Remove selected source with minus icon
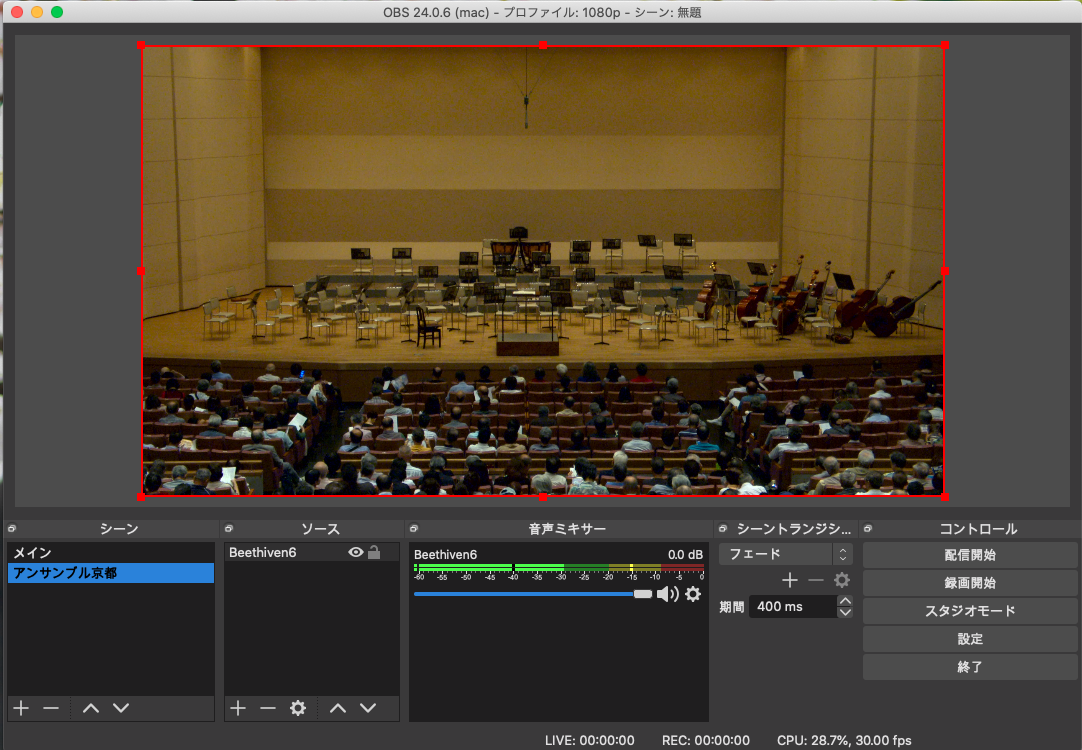 pyautogui.click(x=268, y=708)
